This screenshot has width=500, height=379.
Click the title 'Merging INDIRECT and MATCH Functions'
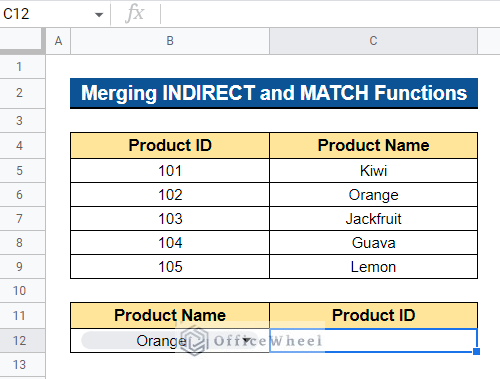point(274,93)
